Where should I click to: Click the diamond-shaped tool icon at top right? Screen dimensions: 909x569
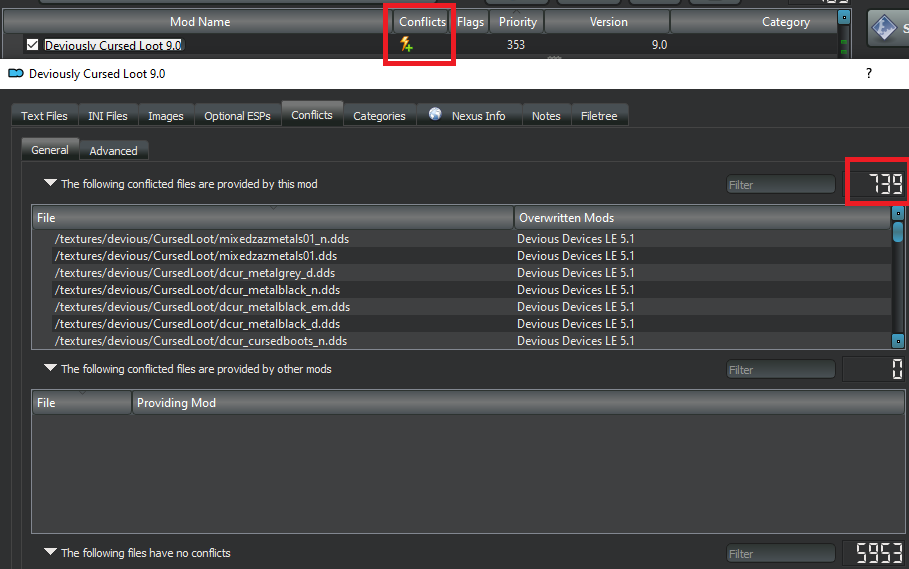pos(883,27)
